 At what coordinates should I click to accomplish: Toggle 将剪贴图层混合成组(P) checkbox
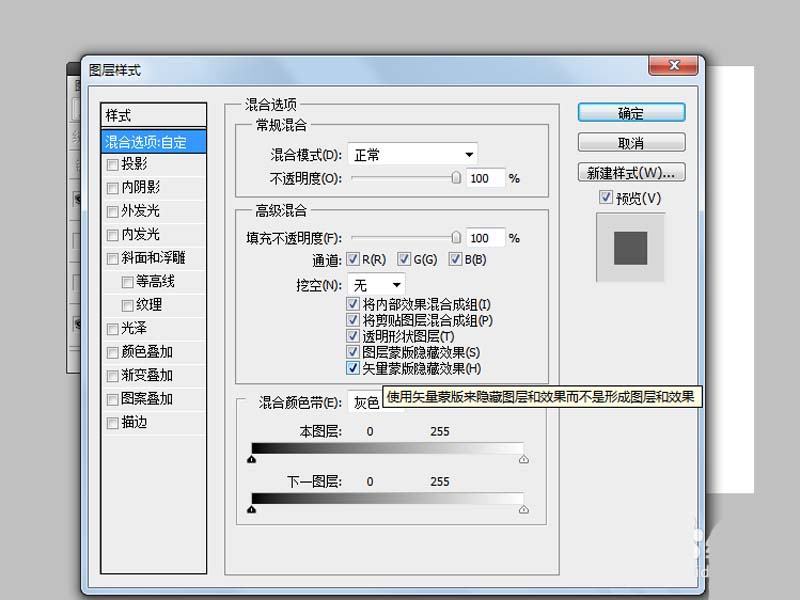pyautogui.click(x=353, y=320)
